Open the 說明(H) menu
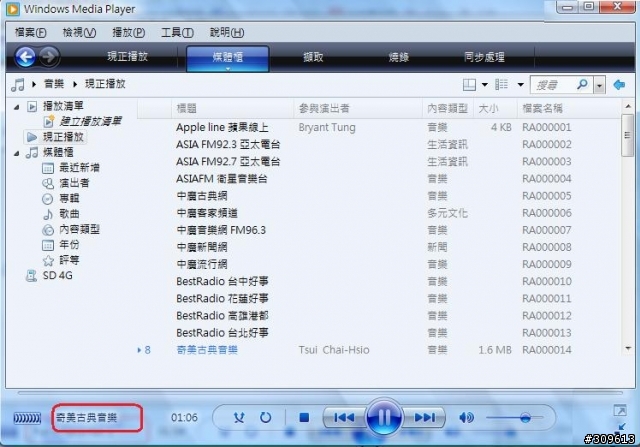640x447 pixels. pyautogui.click(x=227, y=33)
